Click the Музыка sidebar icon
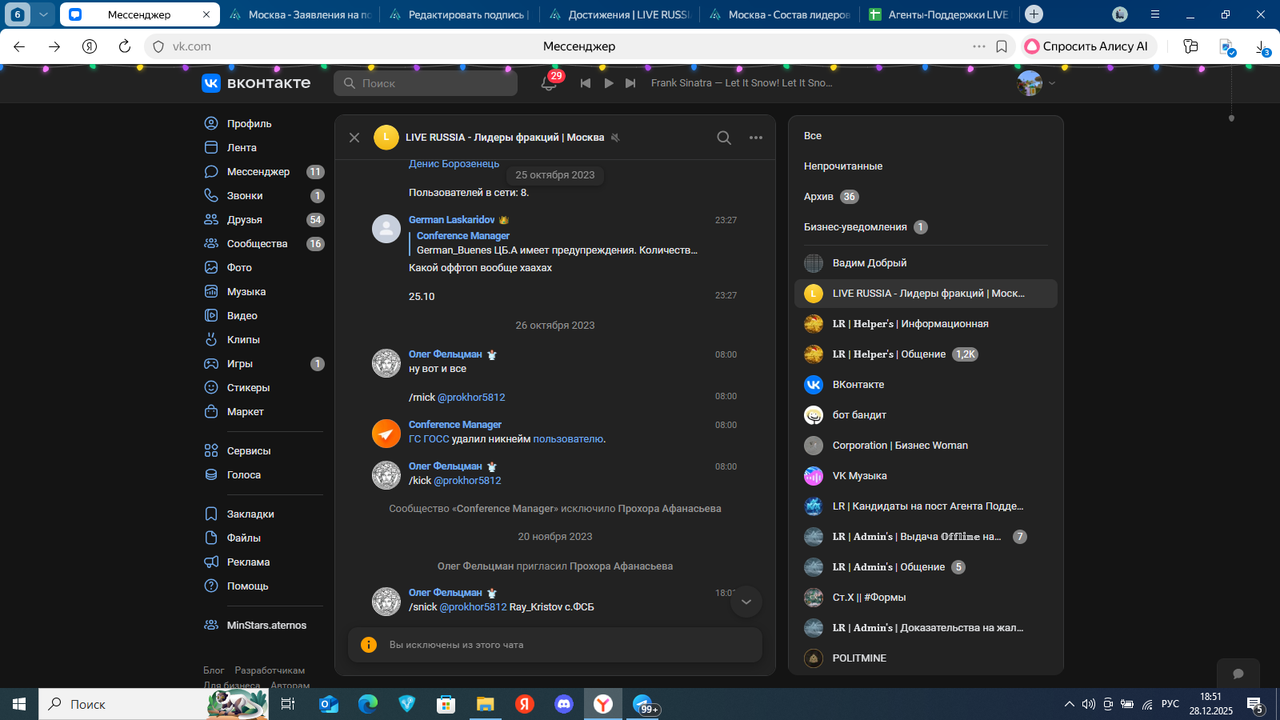 211,292
